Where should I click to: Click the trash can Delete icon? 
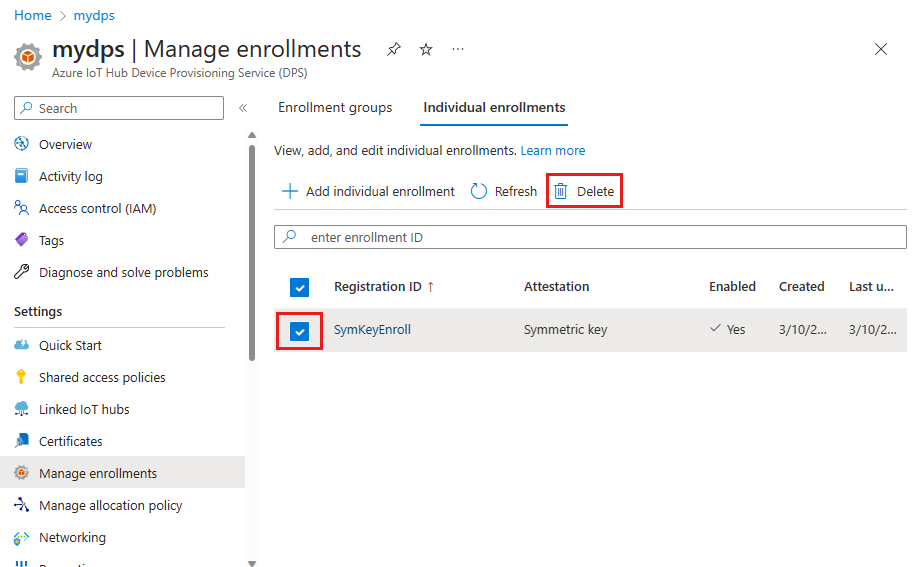pos(561,191)
